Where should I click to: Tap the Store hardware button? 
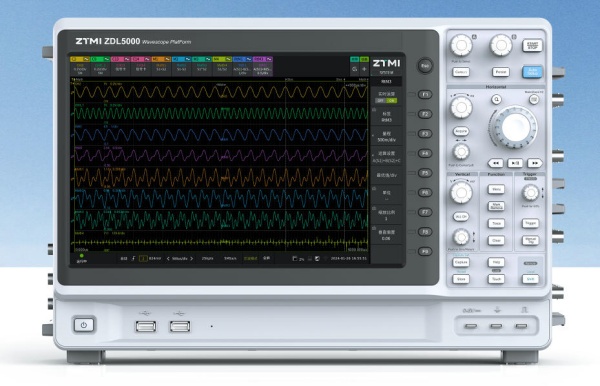pyautogui.click(x=461, y=279)
